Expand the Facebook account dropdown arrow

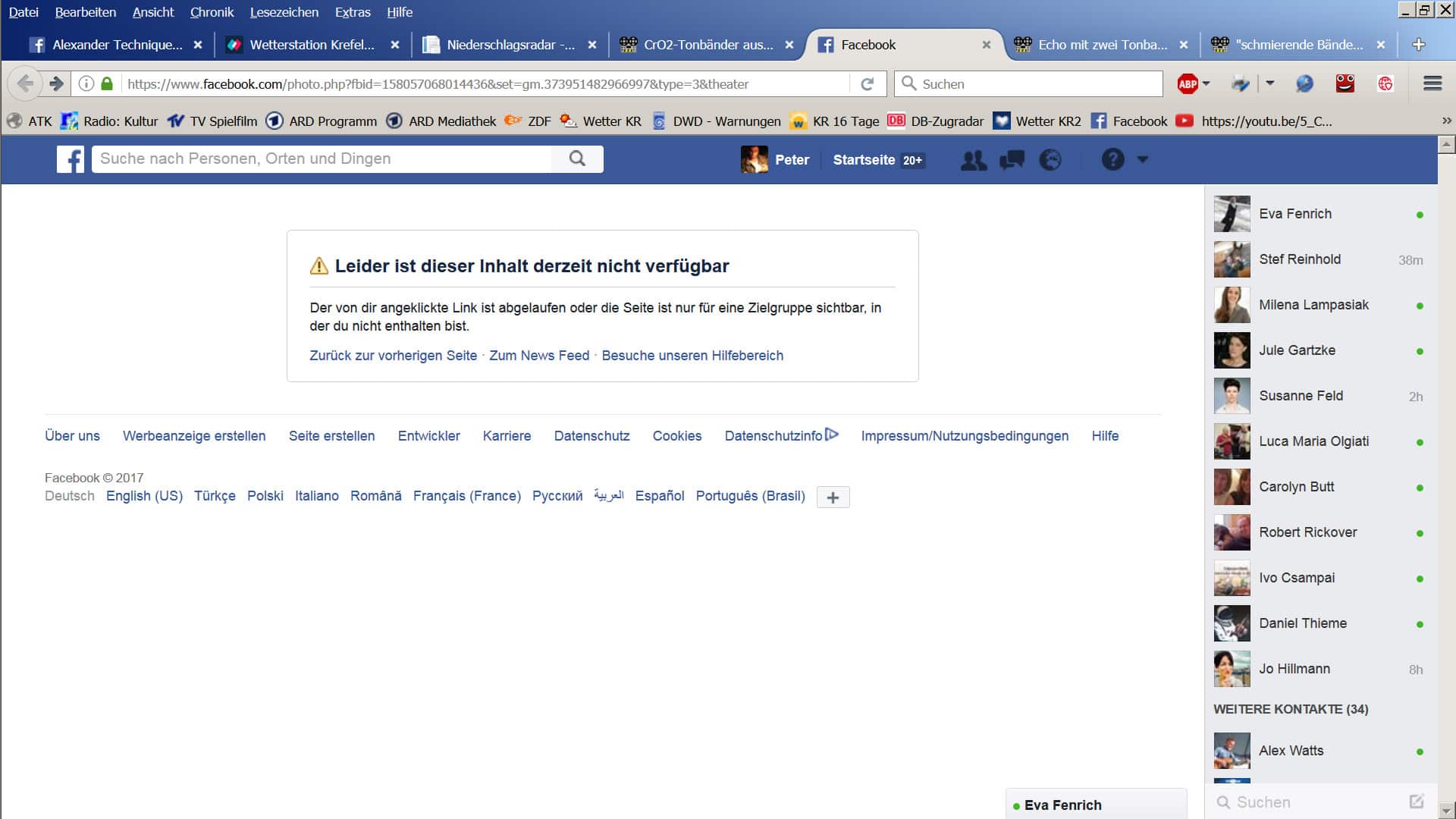pos(1143,160)
